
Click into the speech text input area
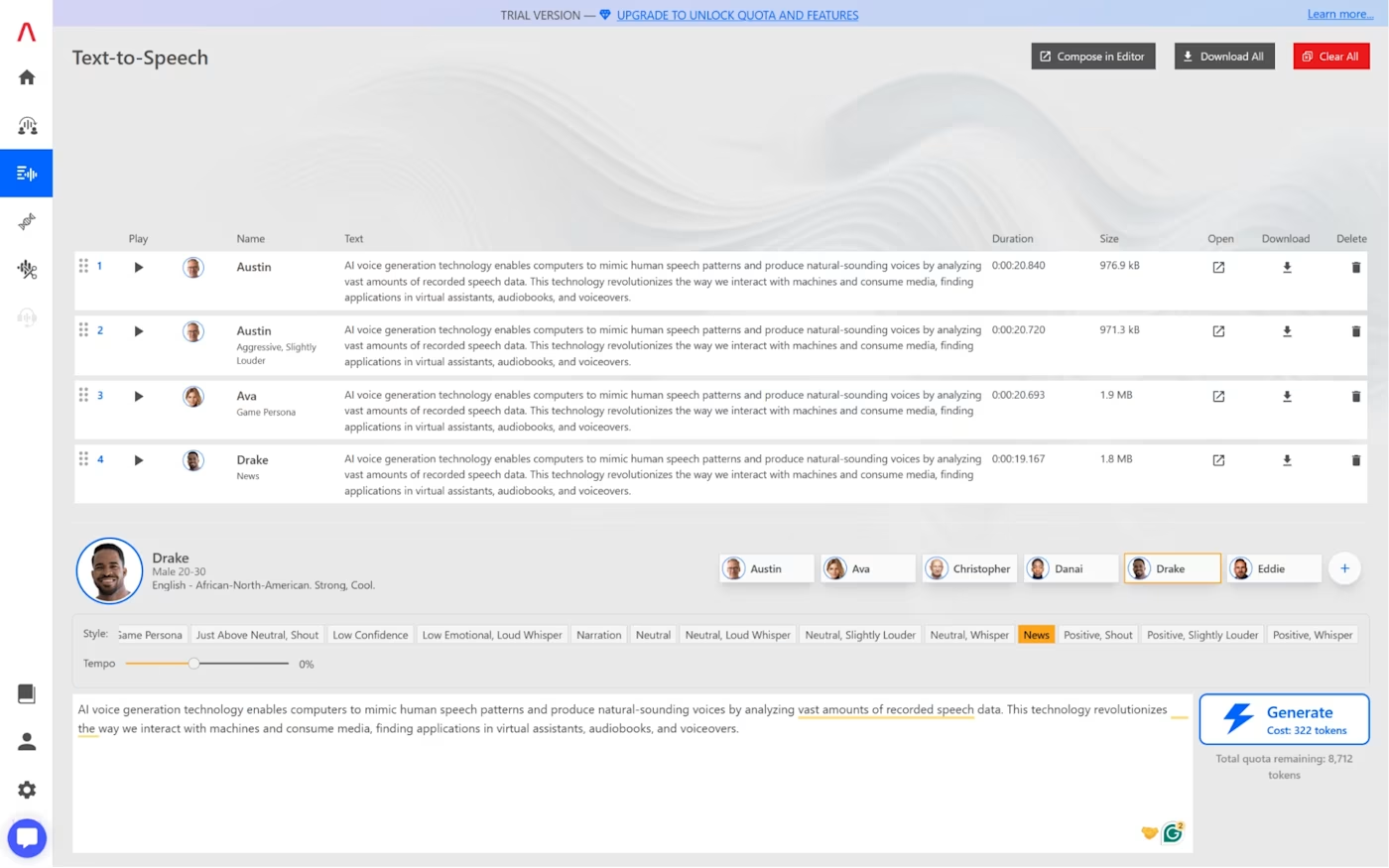(633, 773)
